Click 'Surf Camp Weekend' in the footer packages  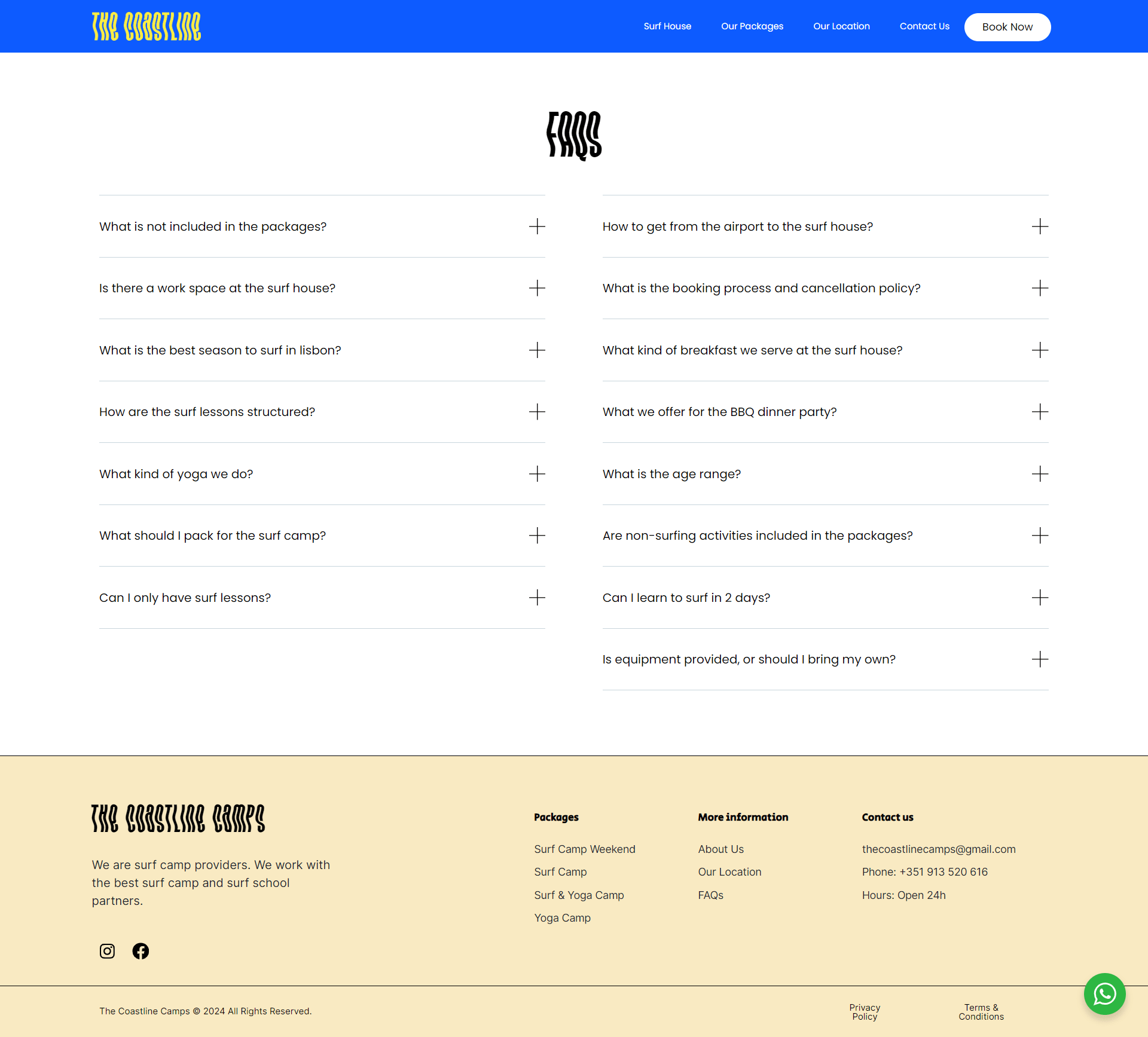(585, 849)
